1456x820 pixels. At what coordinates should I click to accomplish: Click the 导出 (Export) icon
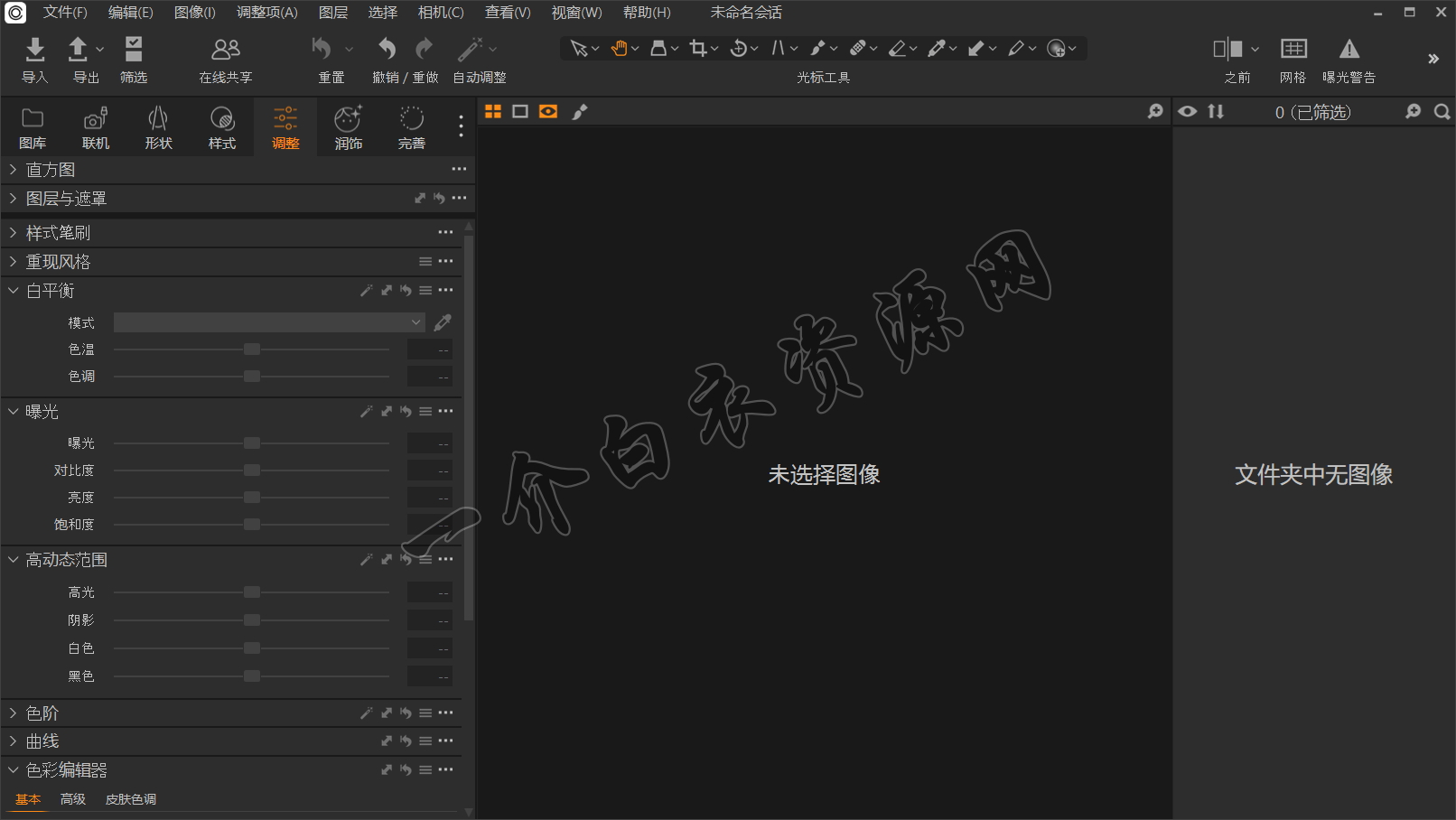(x=79, y=50)
